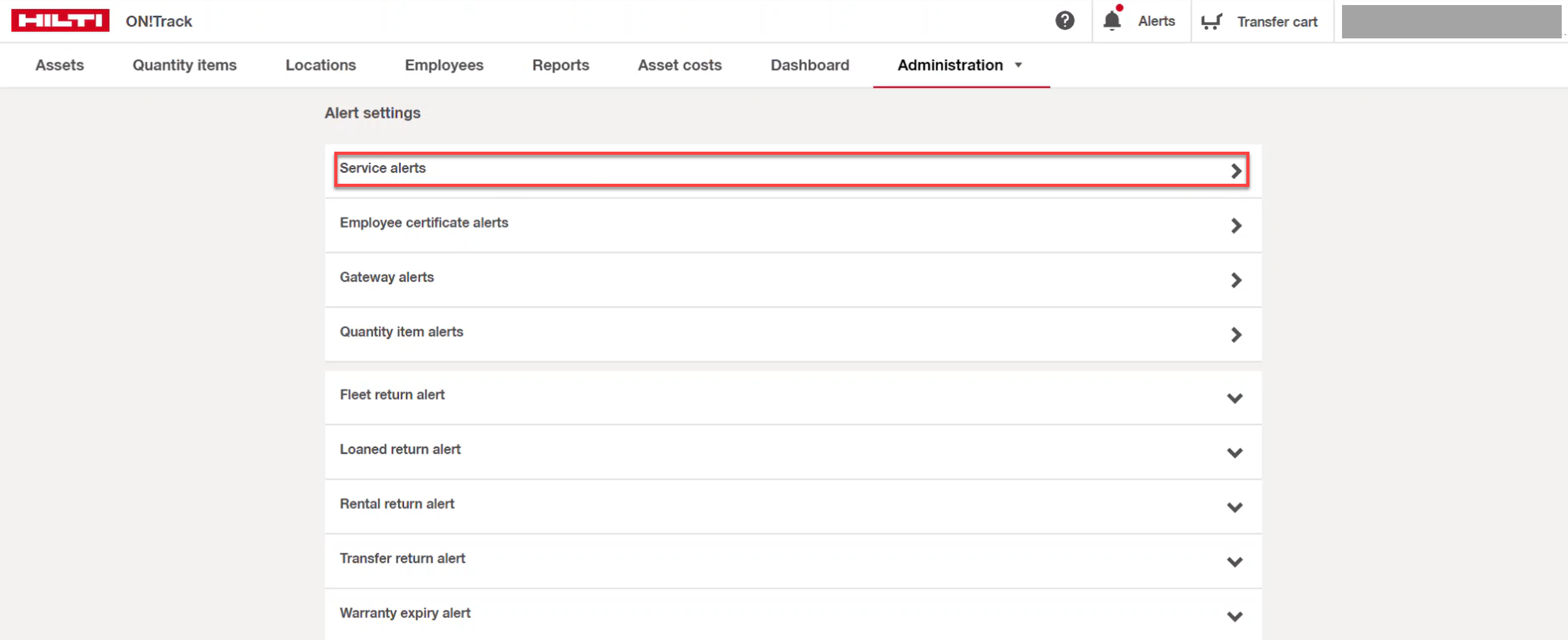
Task: Go to the Quantity items tab
Action: tap(184, 65)
